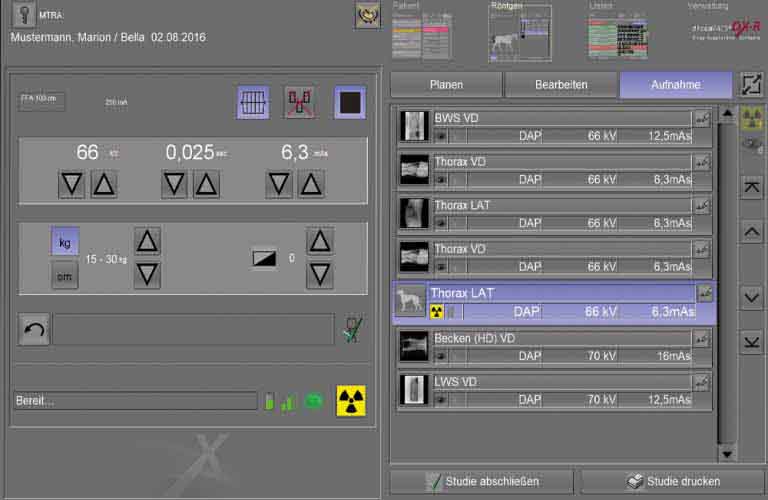768x500 pixels.
Task: Click the red crossed measuring chamber icon
Action: click(x=300, y=103)
